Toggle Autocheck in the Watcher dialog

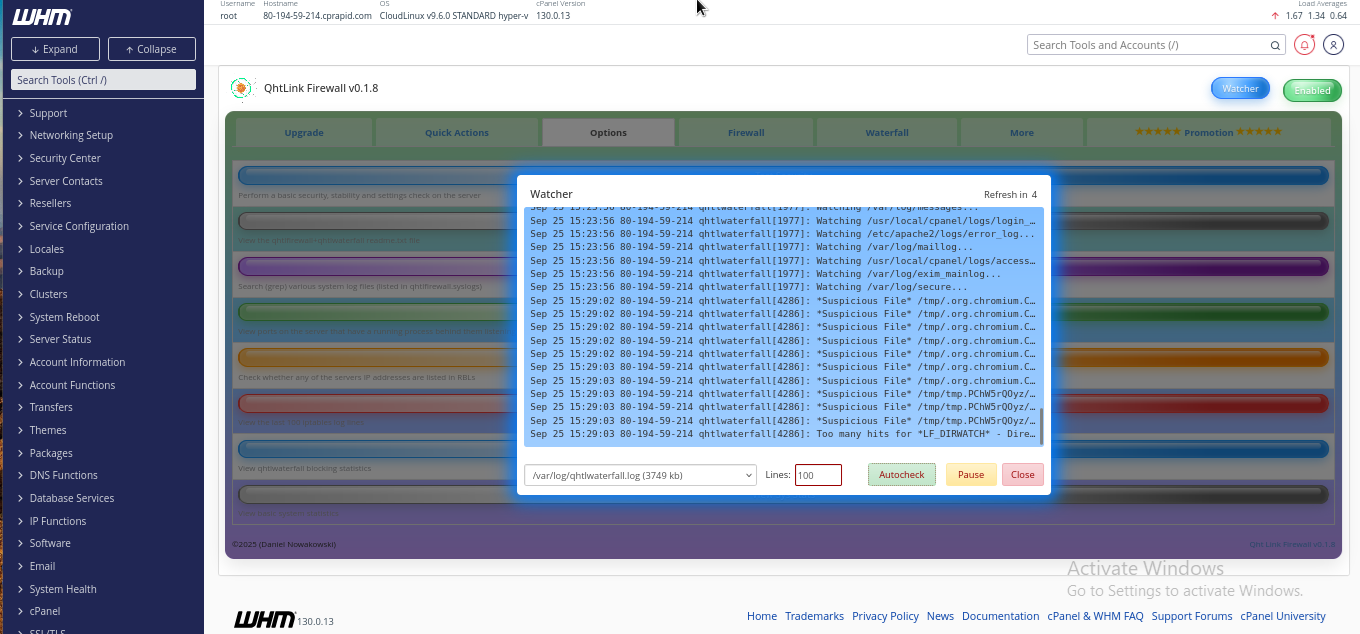pyautogui.click(x=901, y=475)
